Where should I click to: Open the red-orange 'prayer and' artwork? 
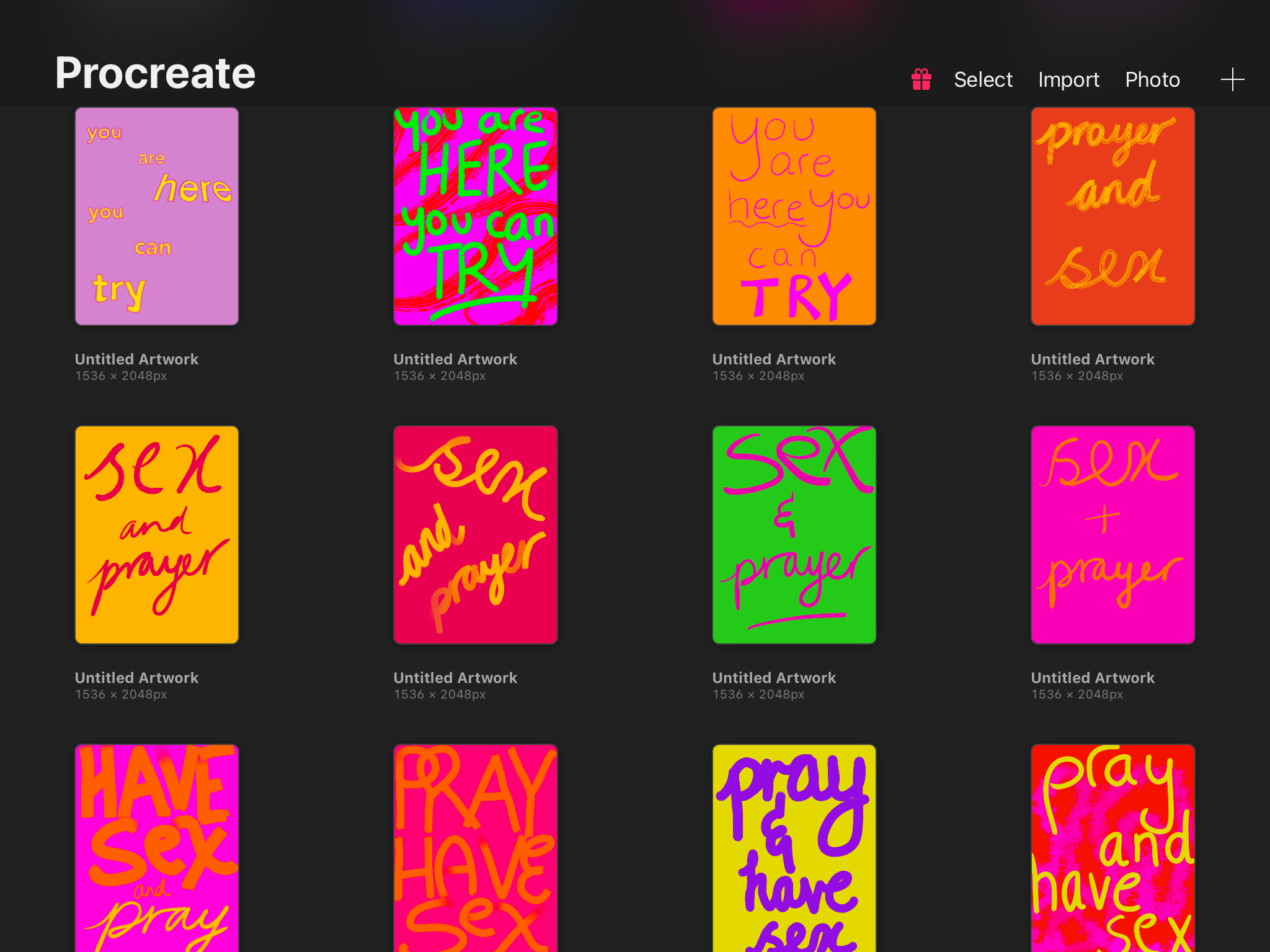coord(1112,216)
